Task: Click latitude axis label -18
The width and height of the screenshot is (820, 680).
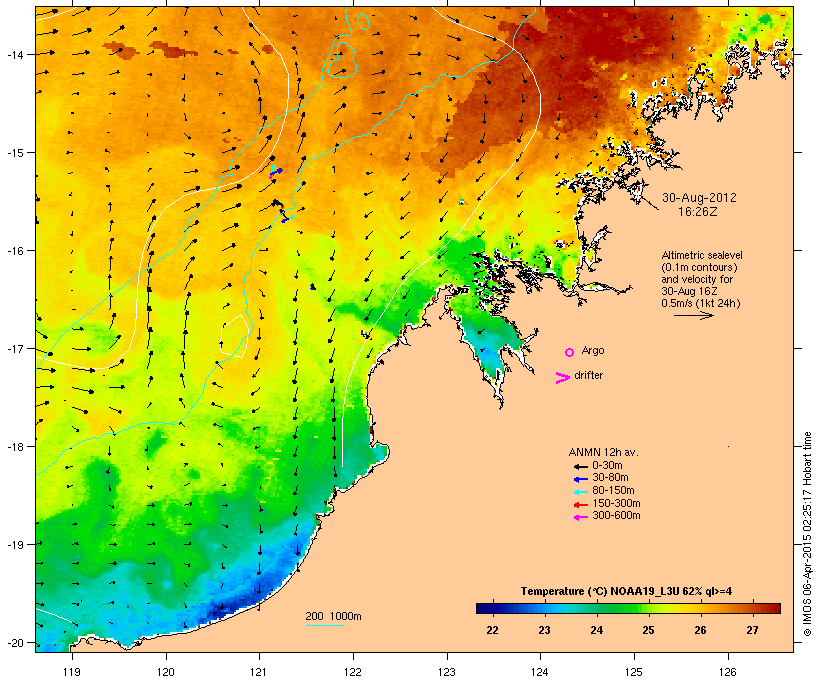Action: [15, 447]
